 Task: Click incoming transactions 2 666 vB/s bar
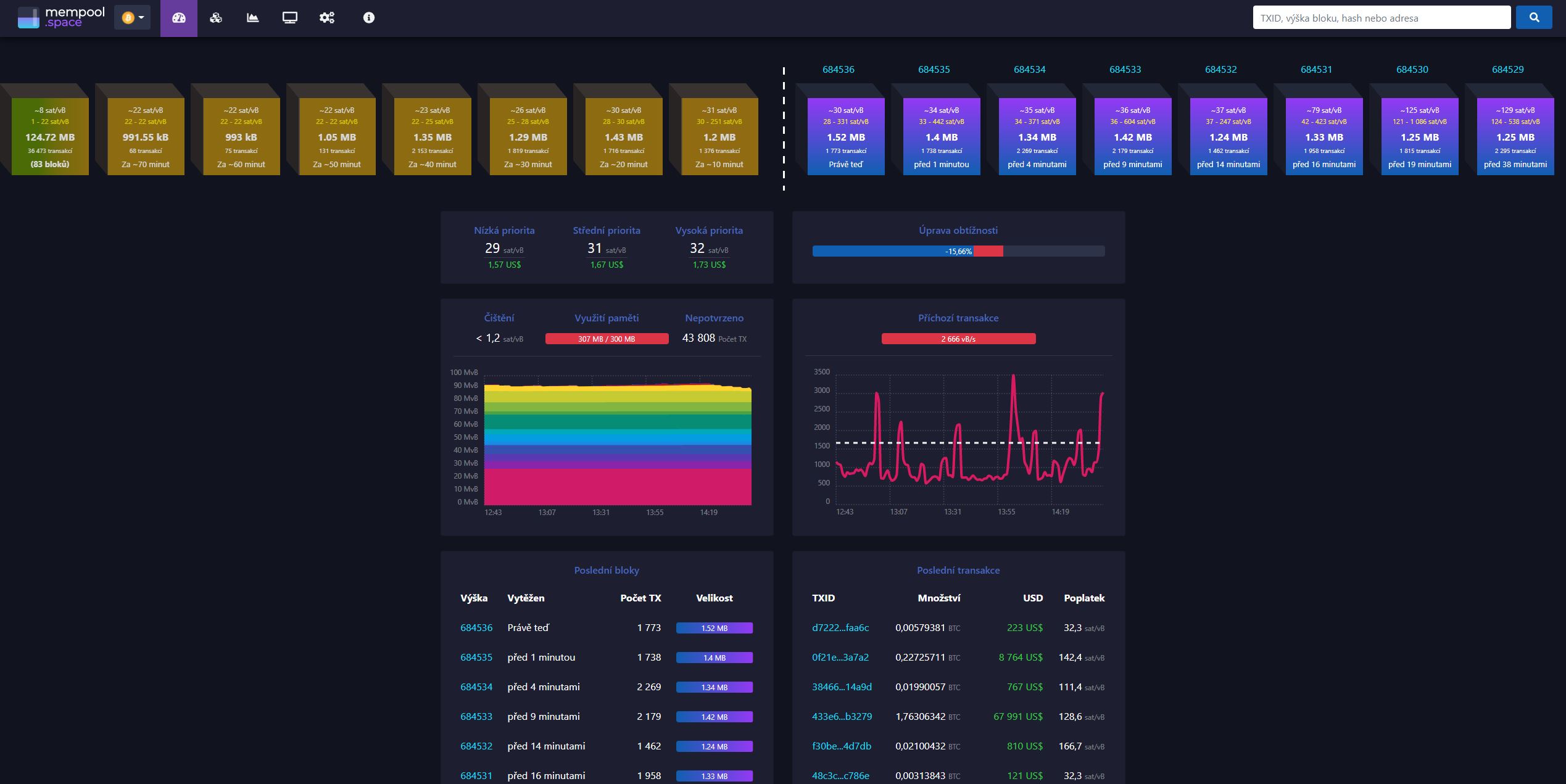point(958,339)
